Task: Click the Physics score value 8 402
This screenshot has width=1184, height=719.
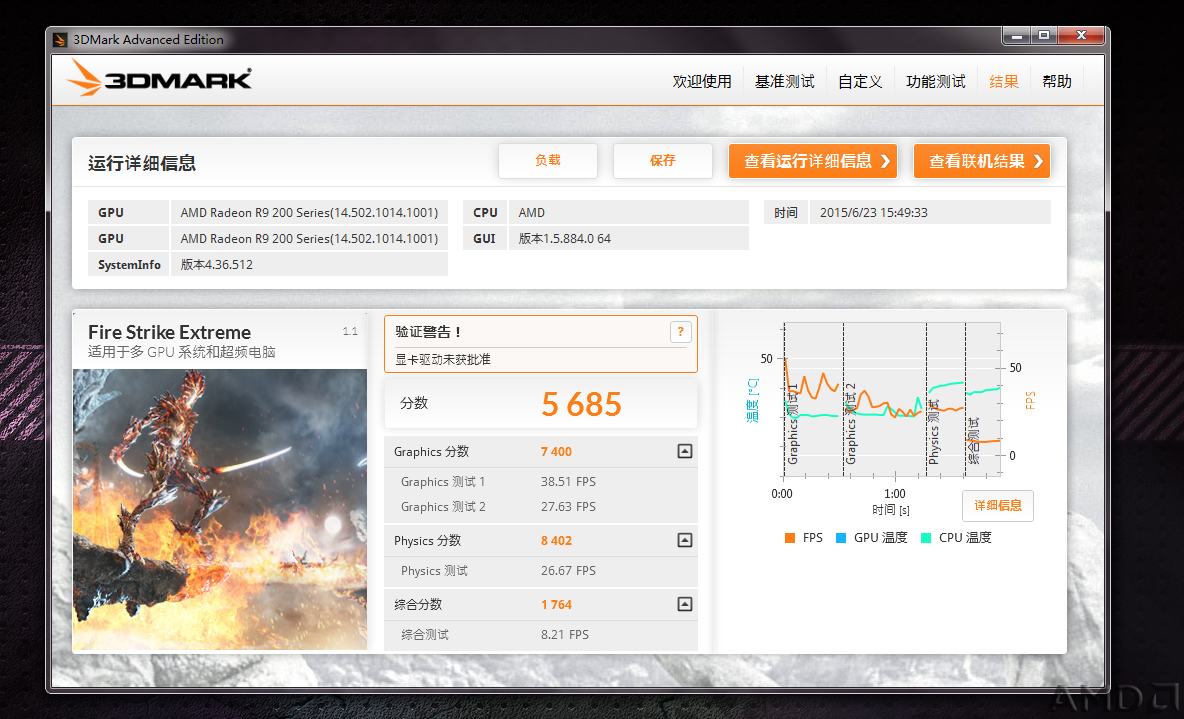Action: click(x=557, y=541)
